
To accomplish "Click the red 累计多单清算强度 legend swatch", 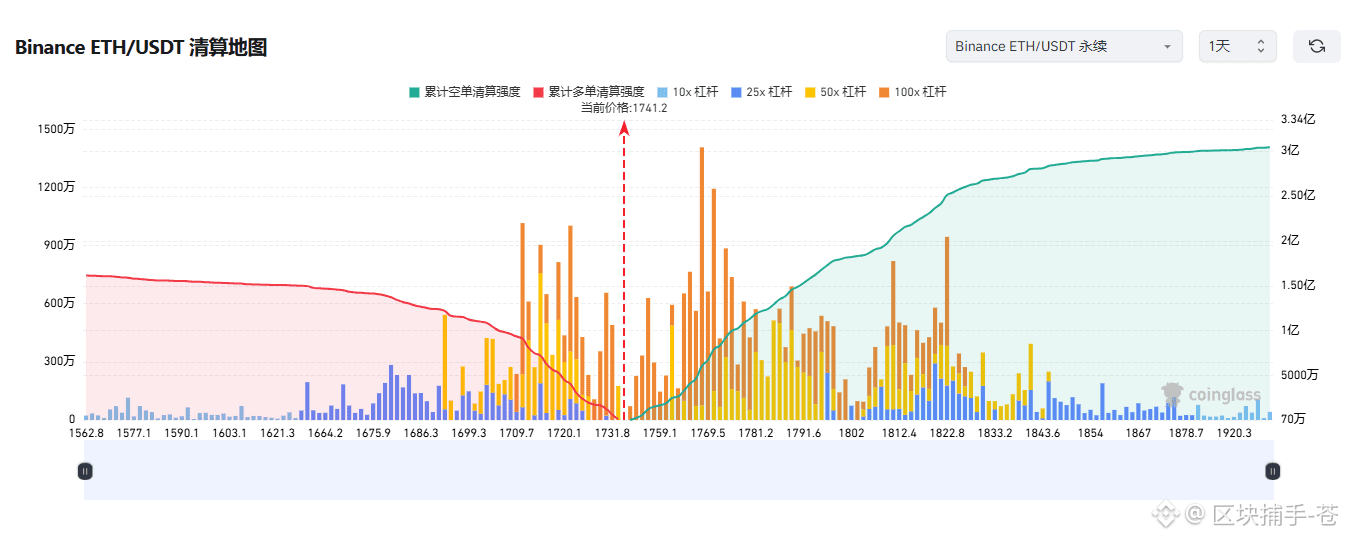I will 538,92.
